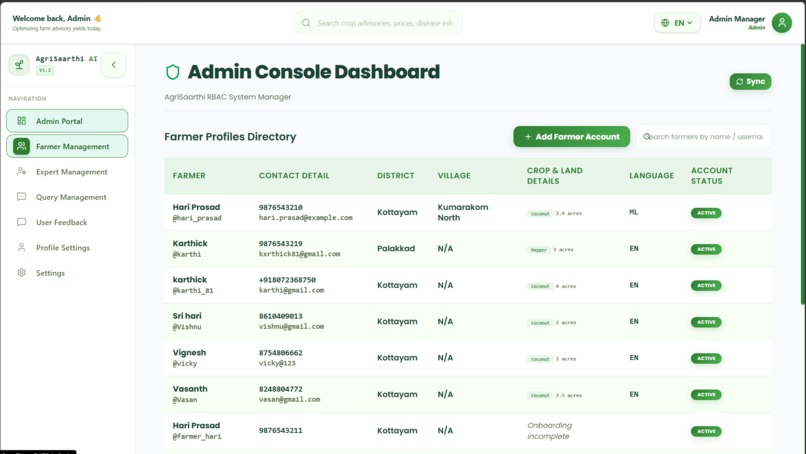Focus the crop advisories search field

(x=378, y=23)
